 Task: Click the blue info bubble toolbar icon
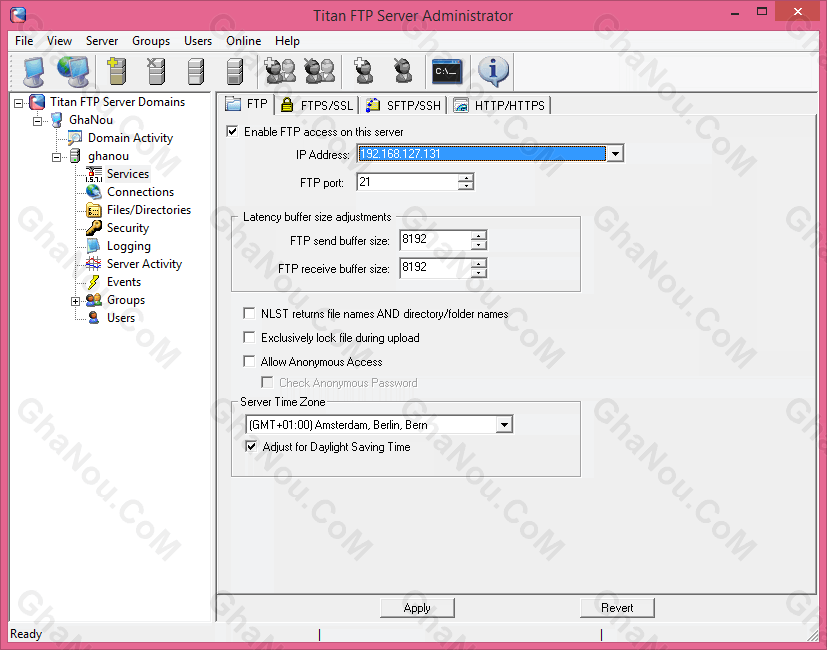pyautogui.click(x=493, y=71)
